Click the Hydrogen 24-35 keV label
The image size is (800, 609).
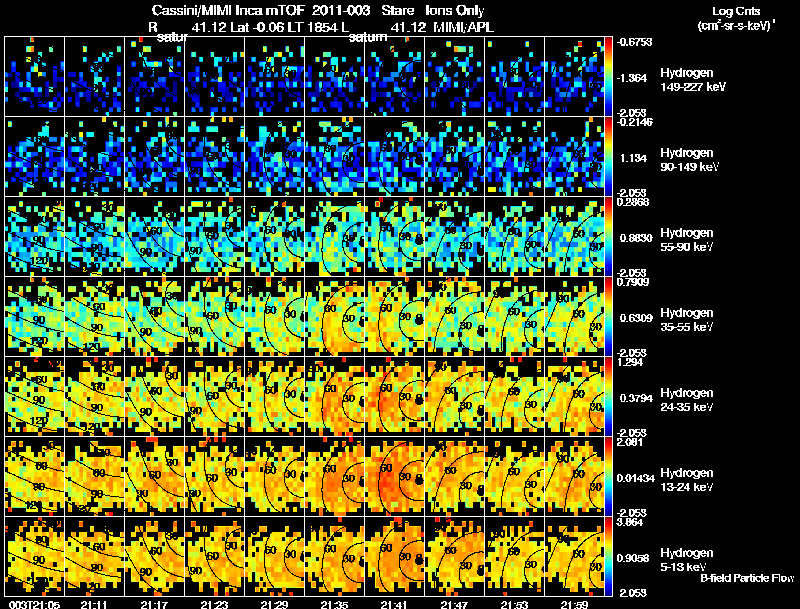point(687,400)
